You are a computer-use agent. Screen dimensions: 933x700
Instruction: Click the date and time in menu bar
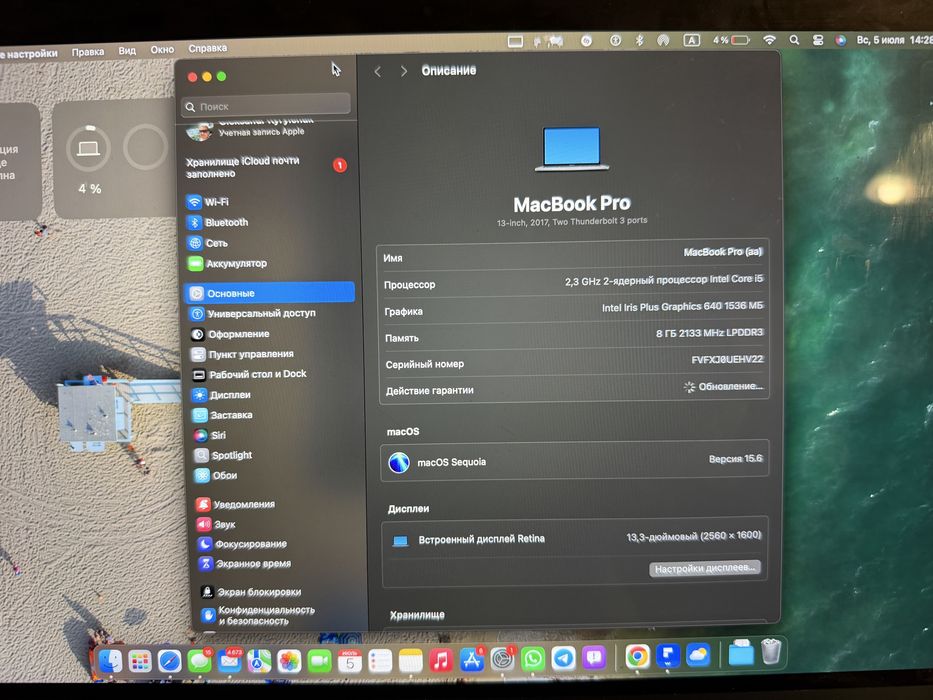pyautogui.click(x=894, y=40)
